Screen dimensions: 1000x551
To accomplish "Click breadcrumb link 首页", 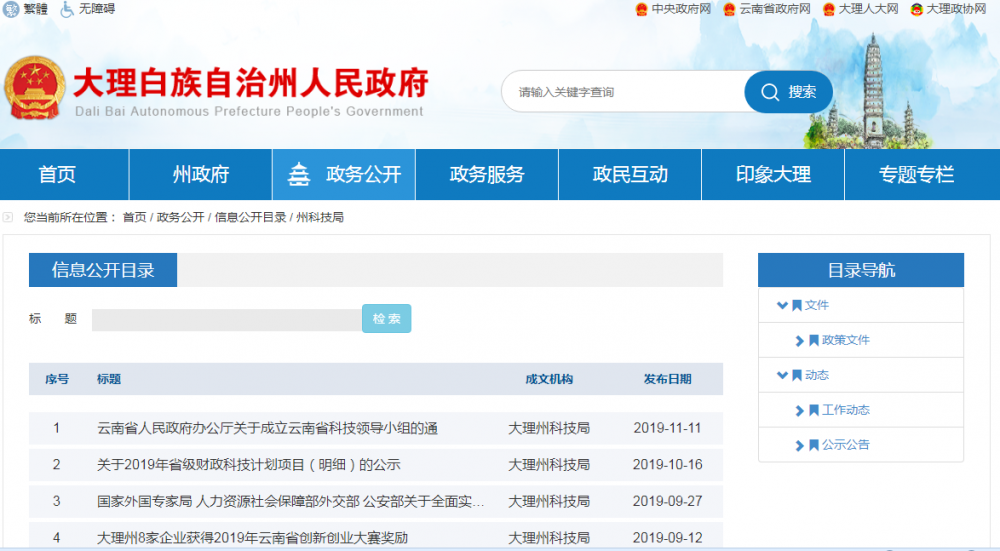I will point(134,217).
